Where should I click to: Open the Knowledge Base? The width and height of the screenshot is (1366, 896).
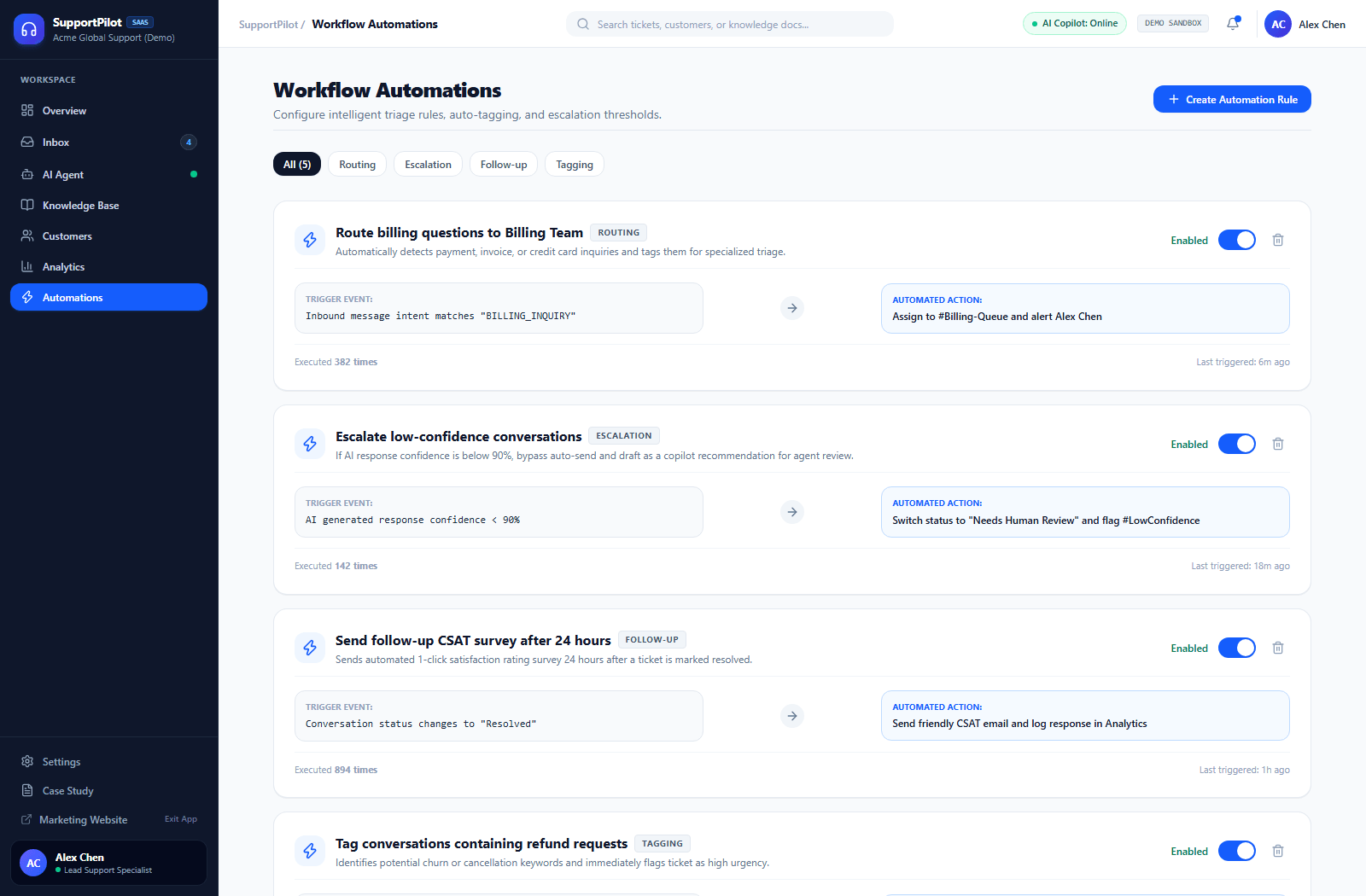[x=108, y=206]
